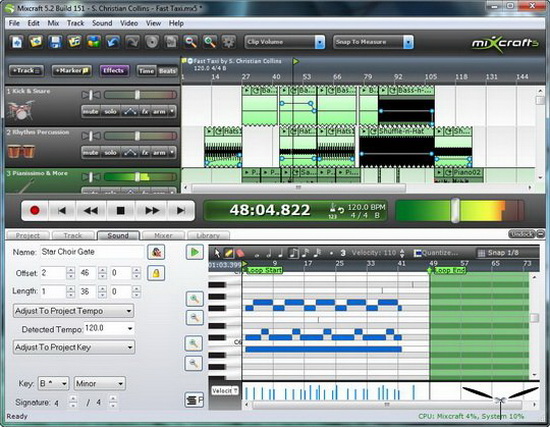This screenshot has width=550, height=427.
Task: Click the Redo arrow icon
Action: 132,42
